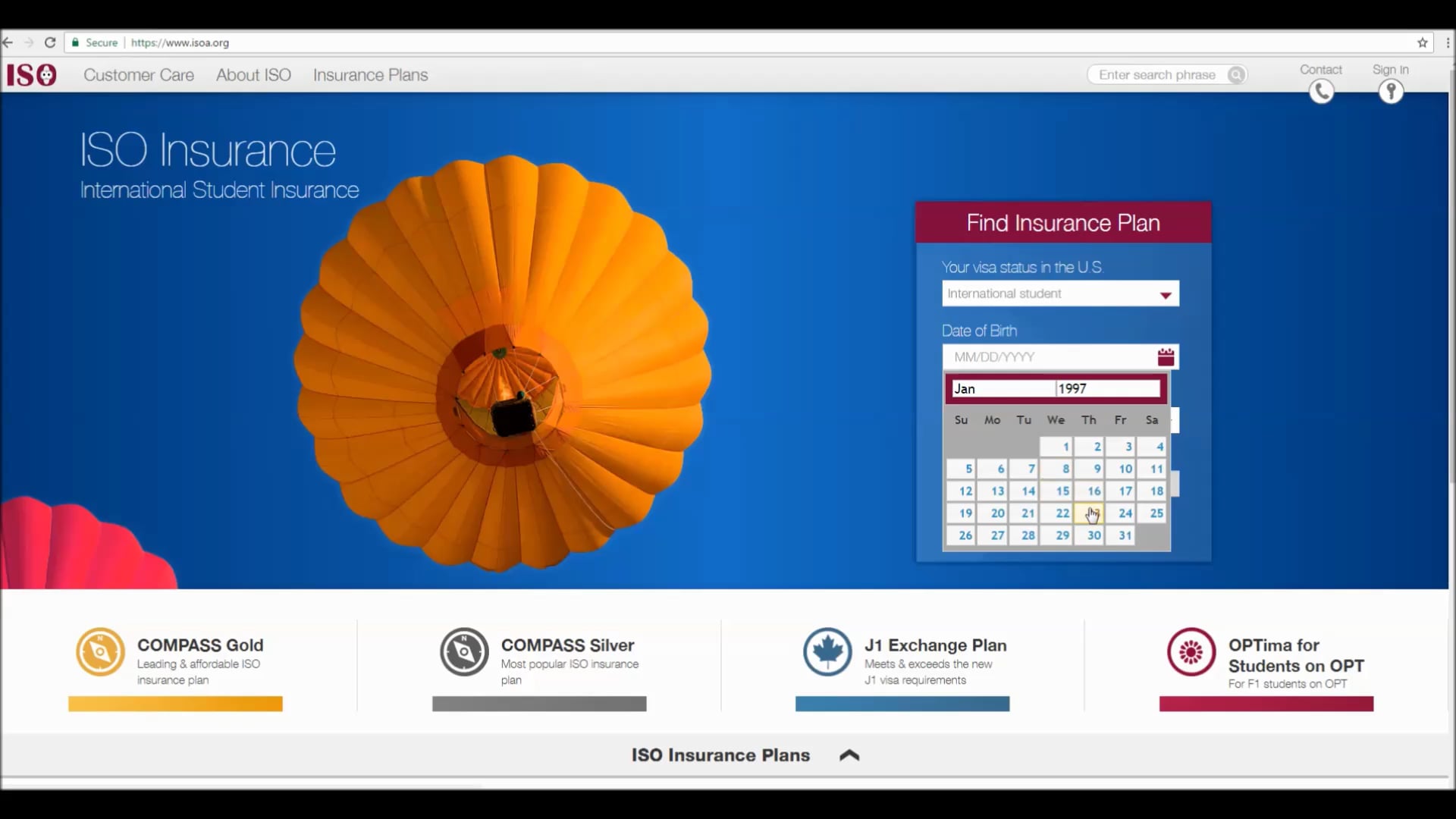Viewport: 1456px width, 819px height.
Task: Select day 21 in the calendar
Action: [1024, 513]
